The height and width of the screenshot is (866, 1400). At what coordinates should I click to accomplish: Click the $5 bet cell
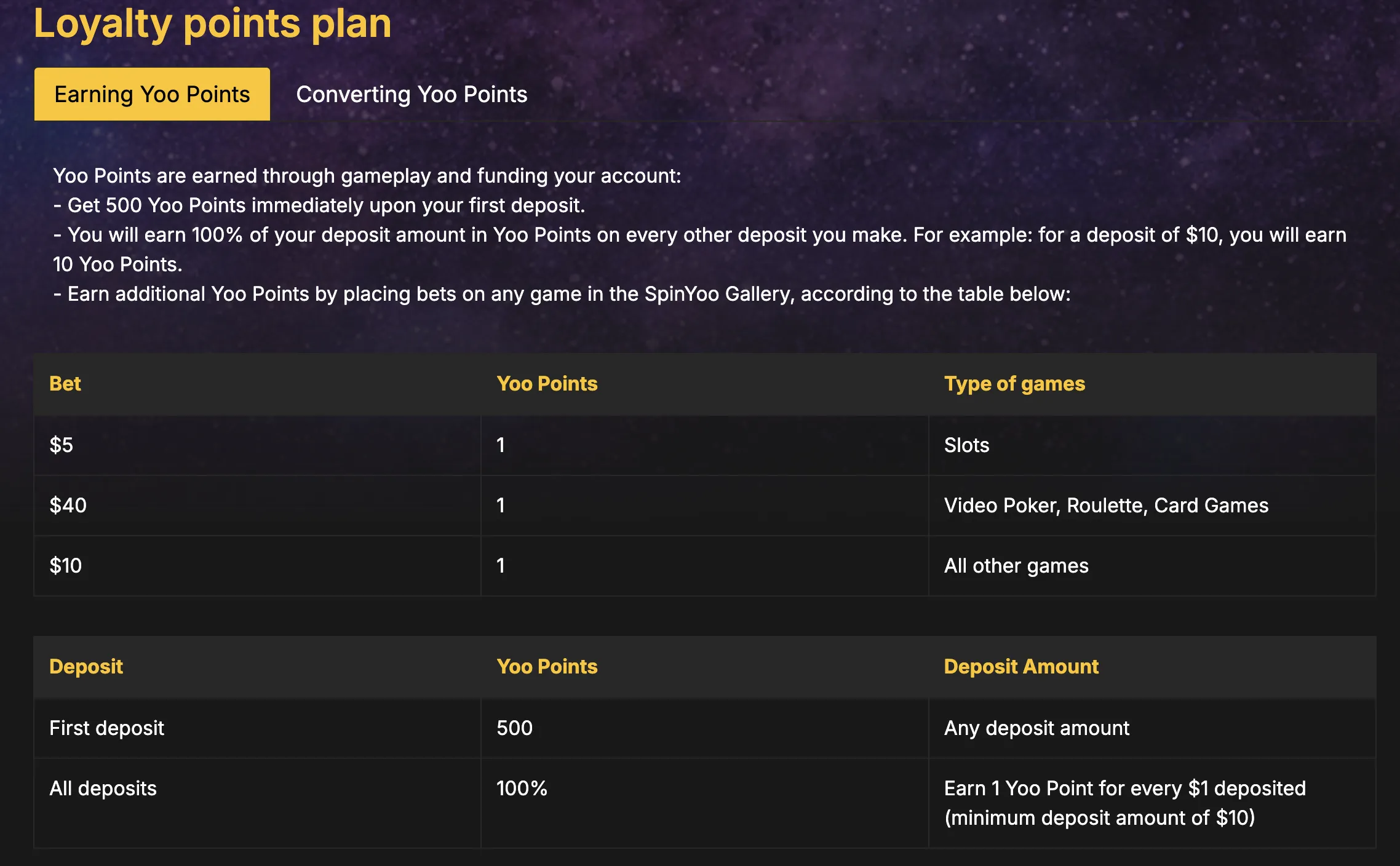[x=62, y=445]
